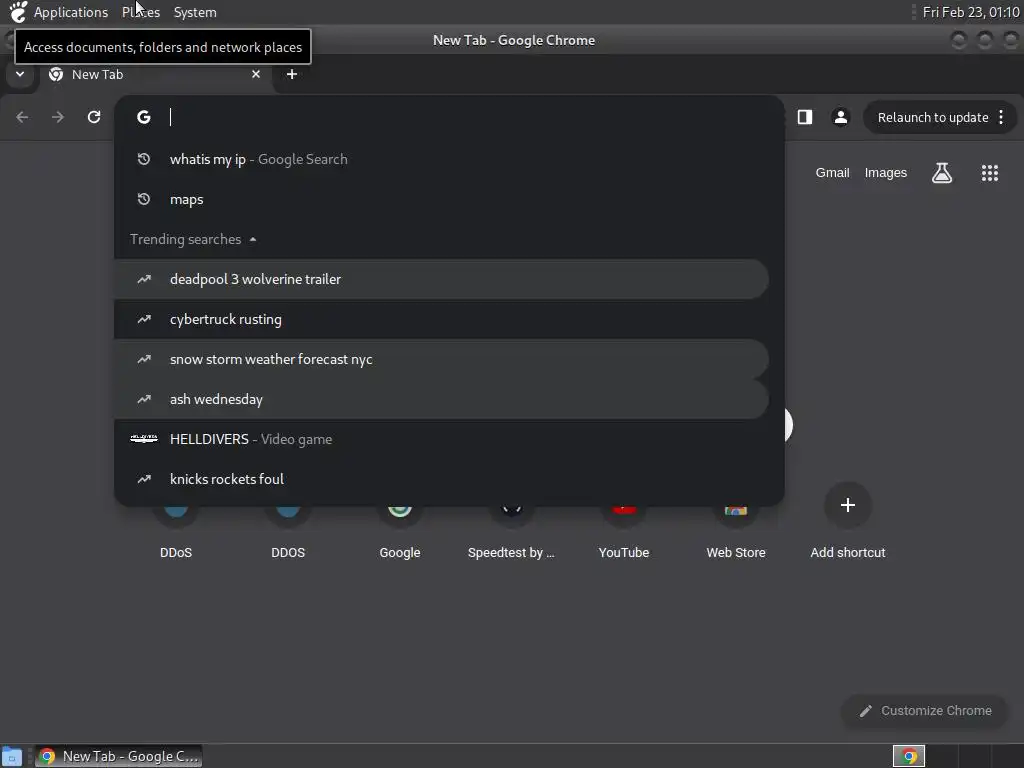Select 'deadpool 3 wolverine trailer' suggestion
The height and width of the screenshot is (768, 1024).
(441, 280)
